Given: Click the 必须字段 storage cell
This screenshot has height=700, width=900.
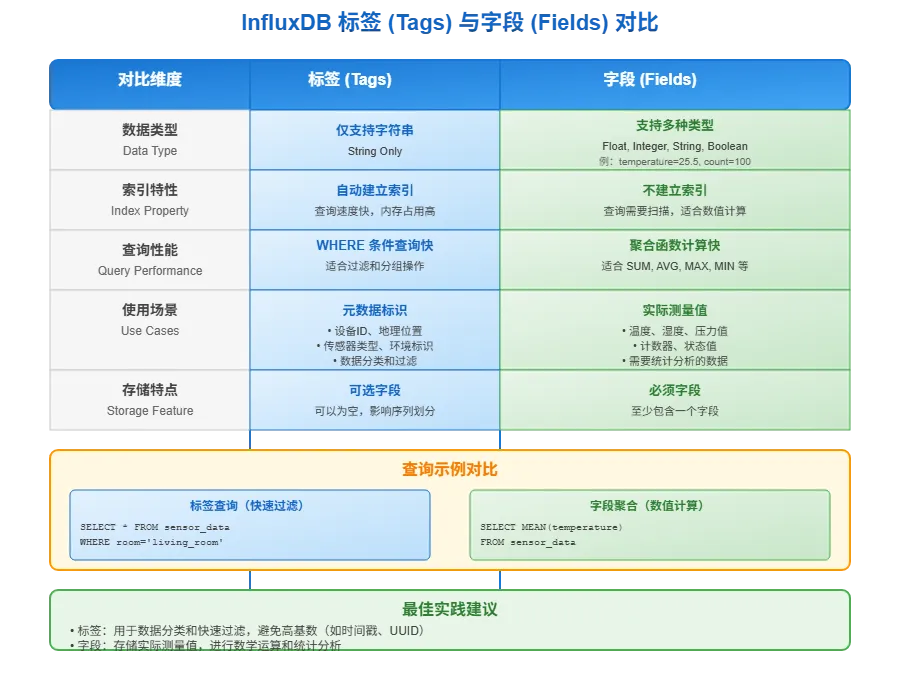Looking at the screenshot, I should point(675,400).
